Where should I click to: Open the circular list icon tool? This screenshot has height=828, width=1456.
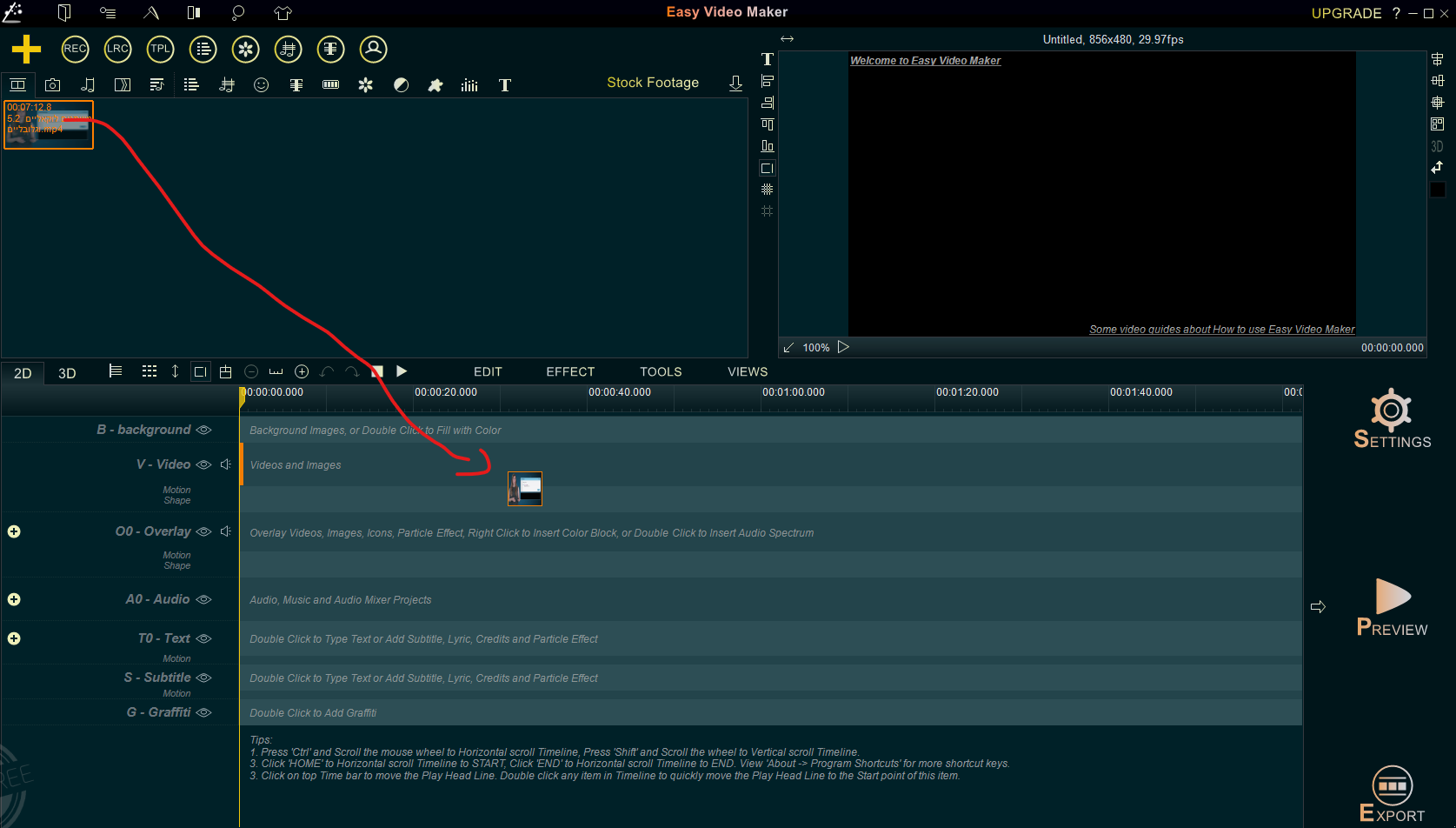tap(203, 49)
